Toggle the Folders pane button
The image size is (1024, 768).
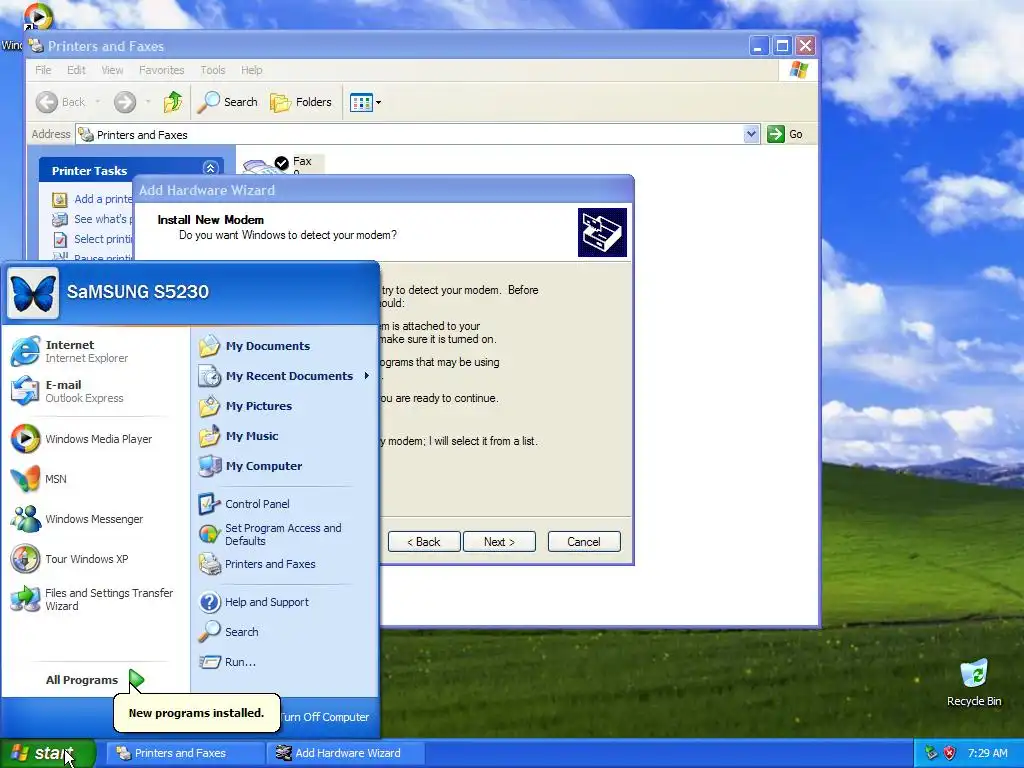pos(301,102)
